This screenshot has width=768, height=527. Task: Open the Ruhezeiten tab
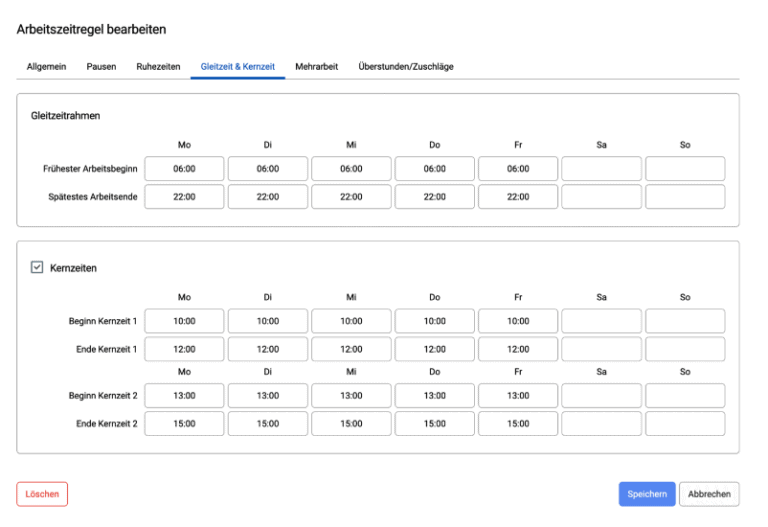point(158,67)
